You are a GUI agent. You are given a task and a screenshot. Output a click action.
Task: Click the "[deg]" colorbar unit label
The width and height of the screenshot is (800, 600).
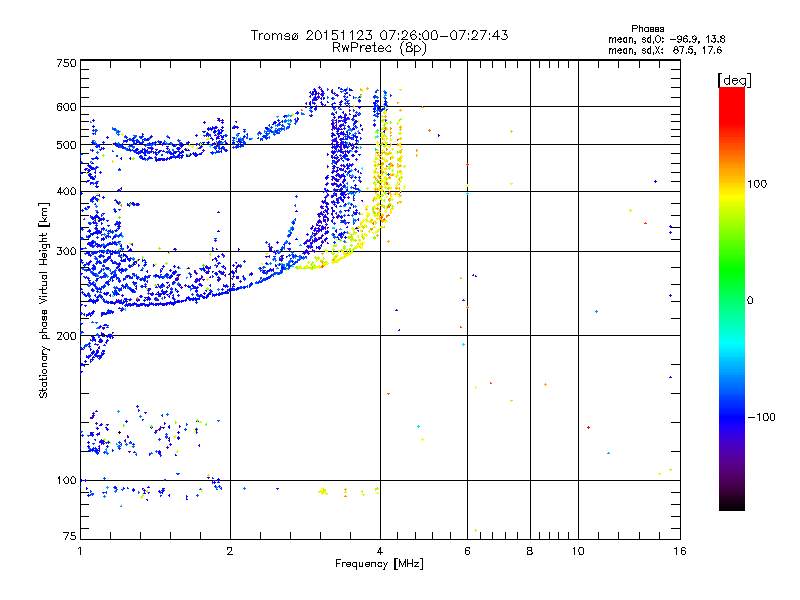tap(734, 80)
